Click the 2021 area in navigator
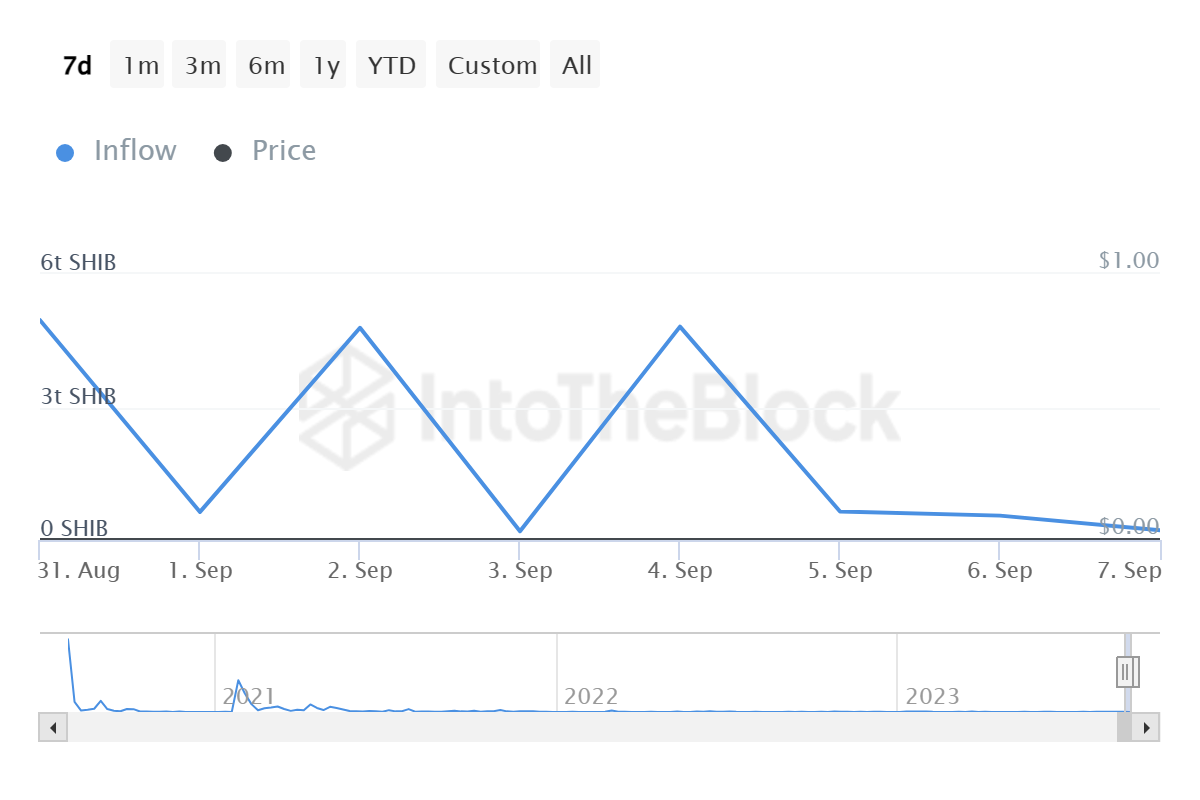The image size is (1200, 800). tap(246, 696)
